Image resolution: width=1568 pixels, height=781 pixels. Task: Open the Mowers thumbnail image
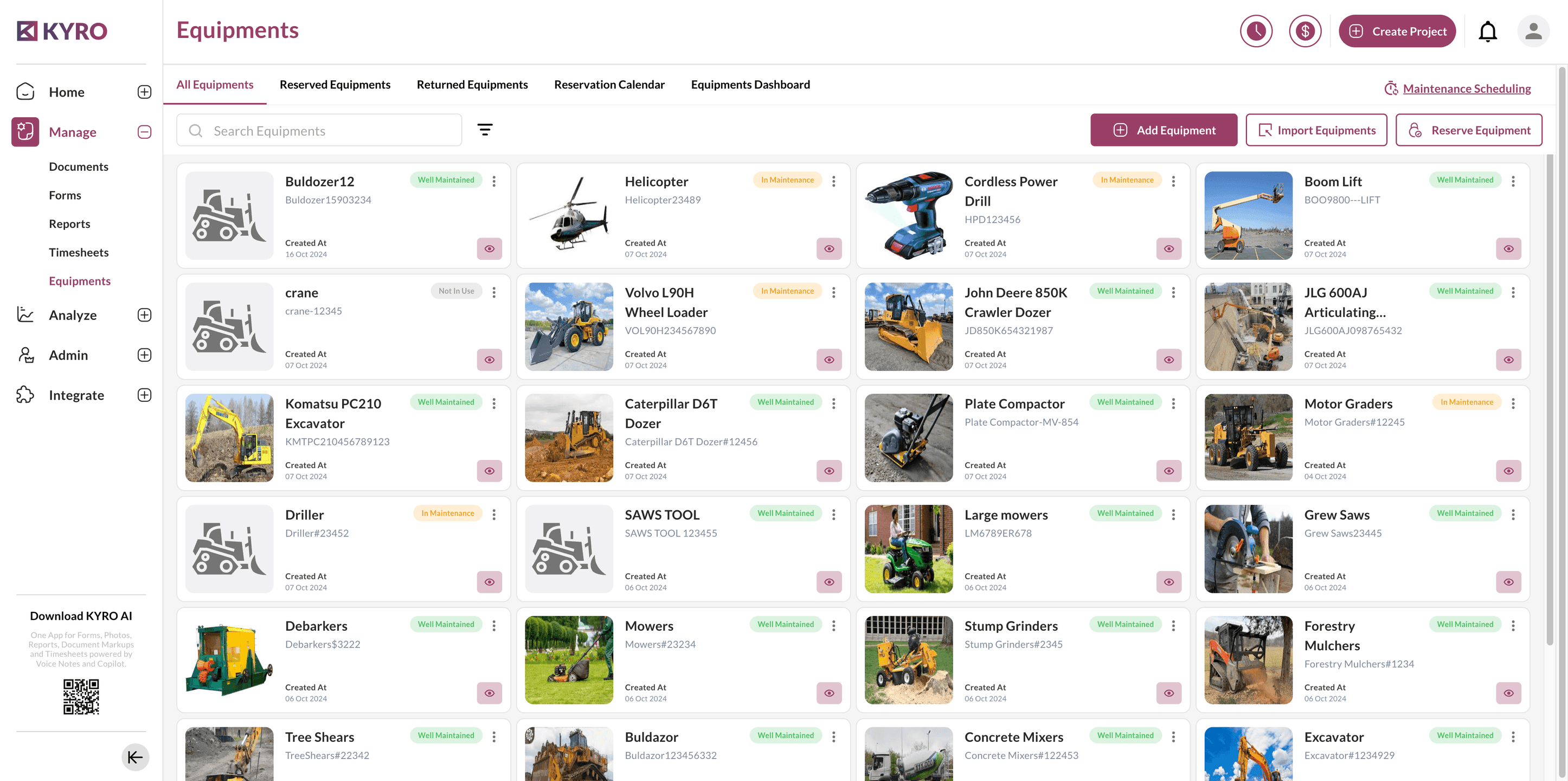pyautogui.click(x=569, y=660)
